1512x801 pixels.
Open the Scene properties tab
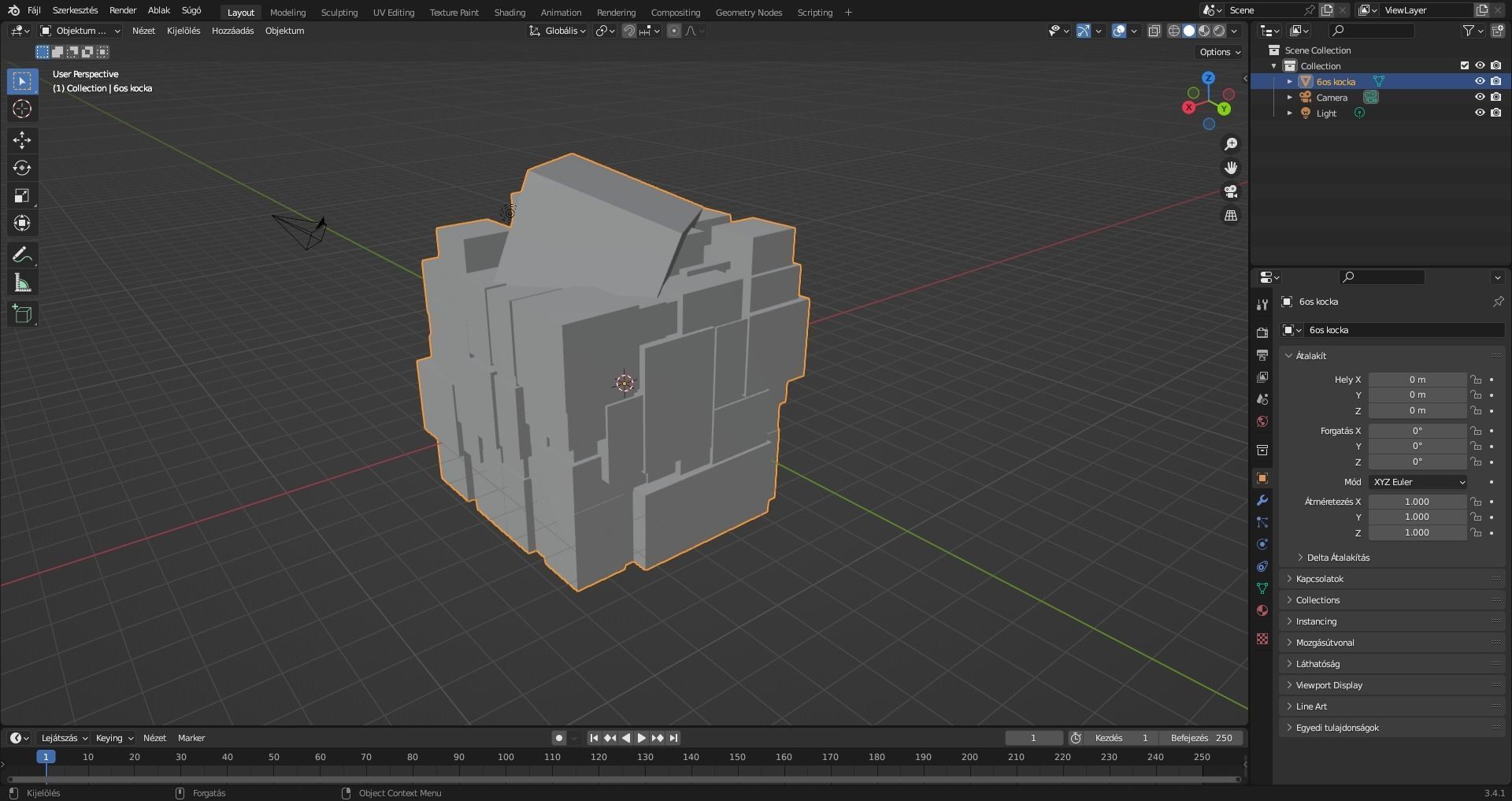[x=1262, y=399]
